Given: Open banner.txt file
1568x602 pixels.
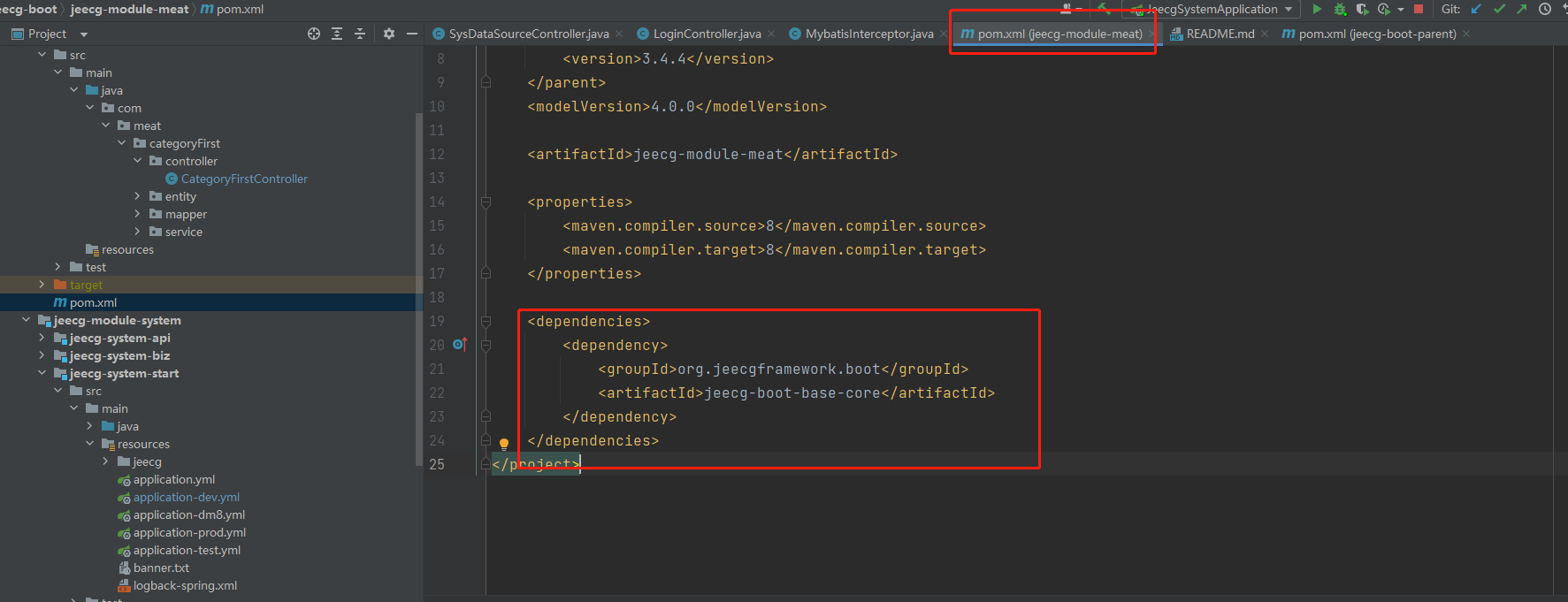Looking at the screenshot, I should click(x=161, y=568).
